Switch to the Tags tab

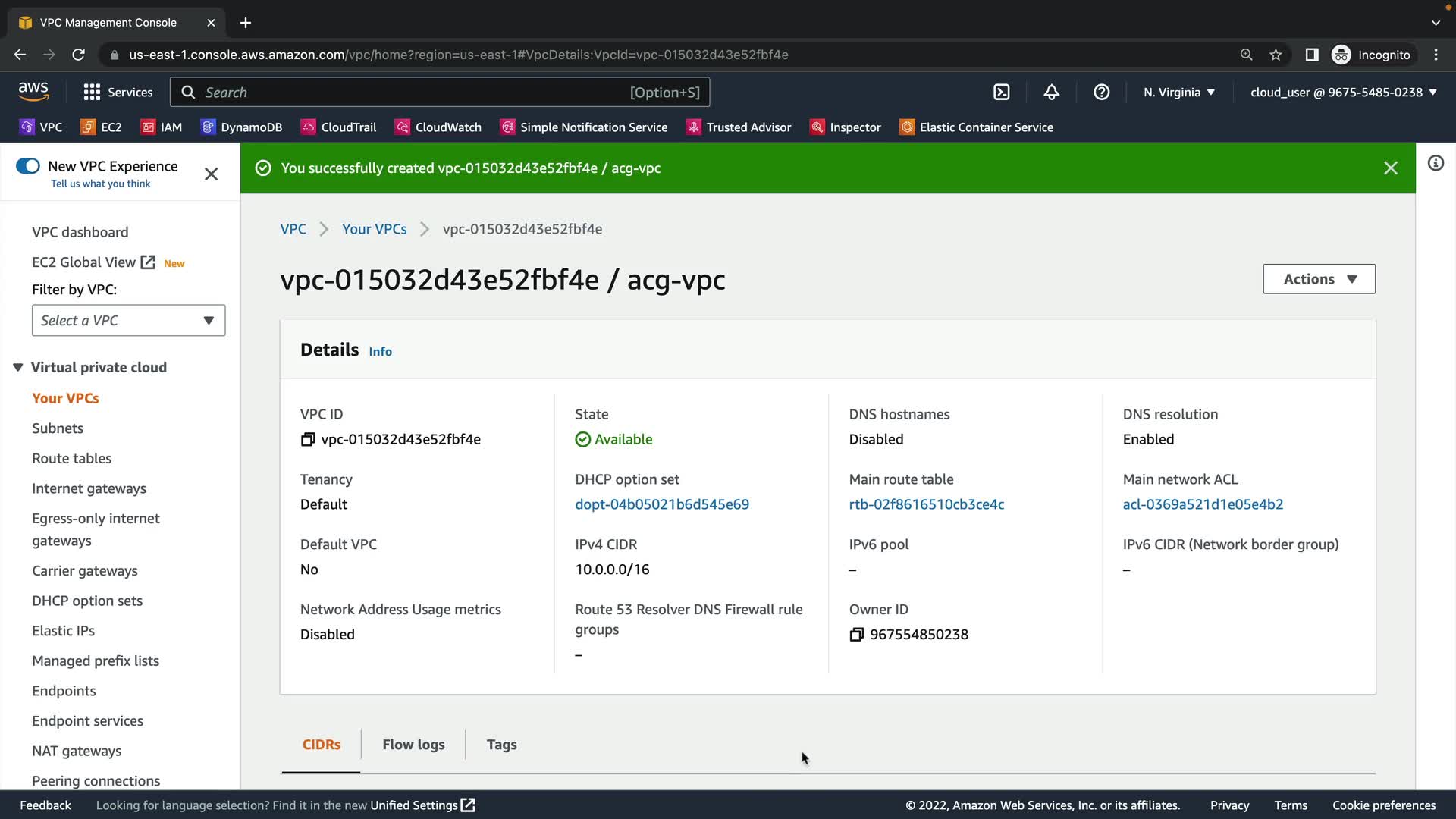(501, 745)
